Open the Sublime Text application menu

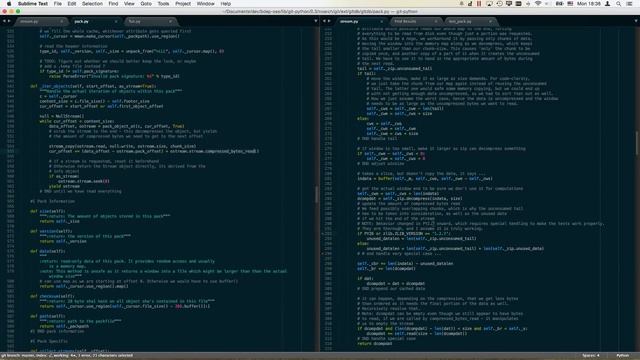click(x=33, y=4)
